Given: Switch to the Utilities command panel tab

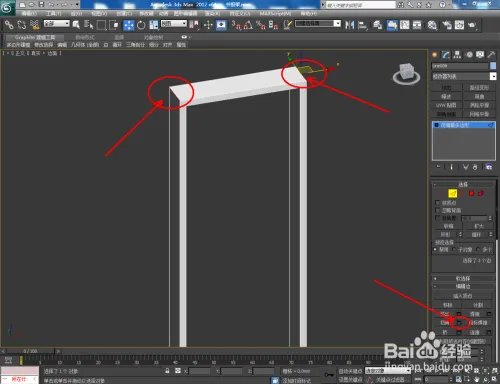Looking at the screenshot, I should tap(491, 55).
